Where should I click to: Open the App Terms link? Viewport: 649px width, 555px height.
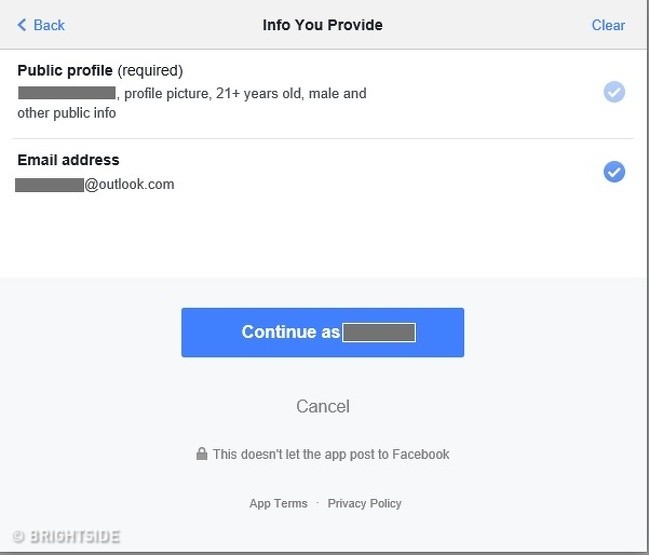(x=278, y=503)
